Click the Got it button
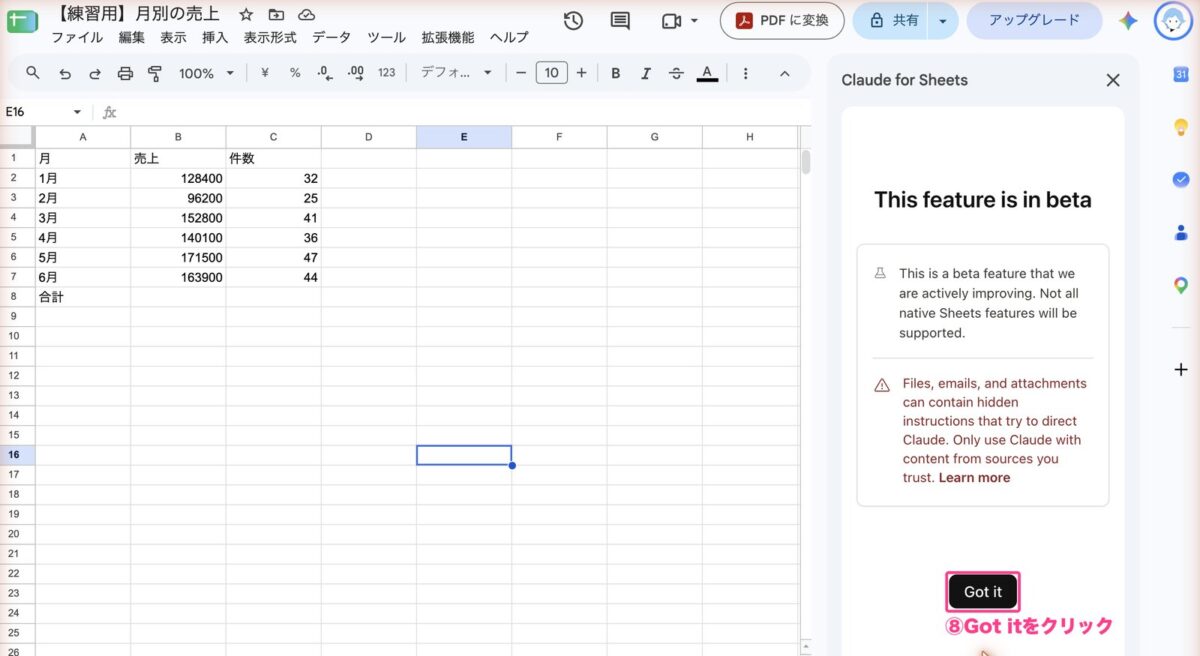The width and height of the screenshot is (1200, 656). pos(983,592)
